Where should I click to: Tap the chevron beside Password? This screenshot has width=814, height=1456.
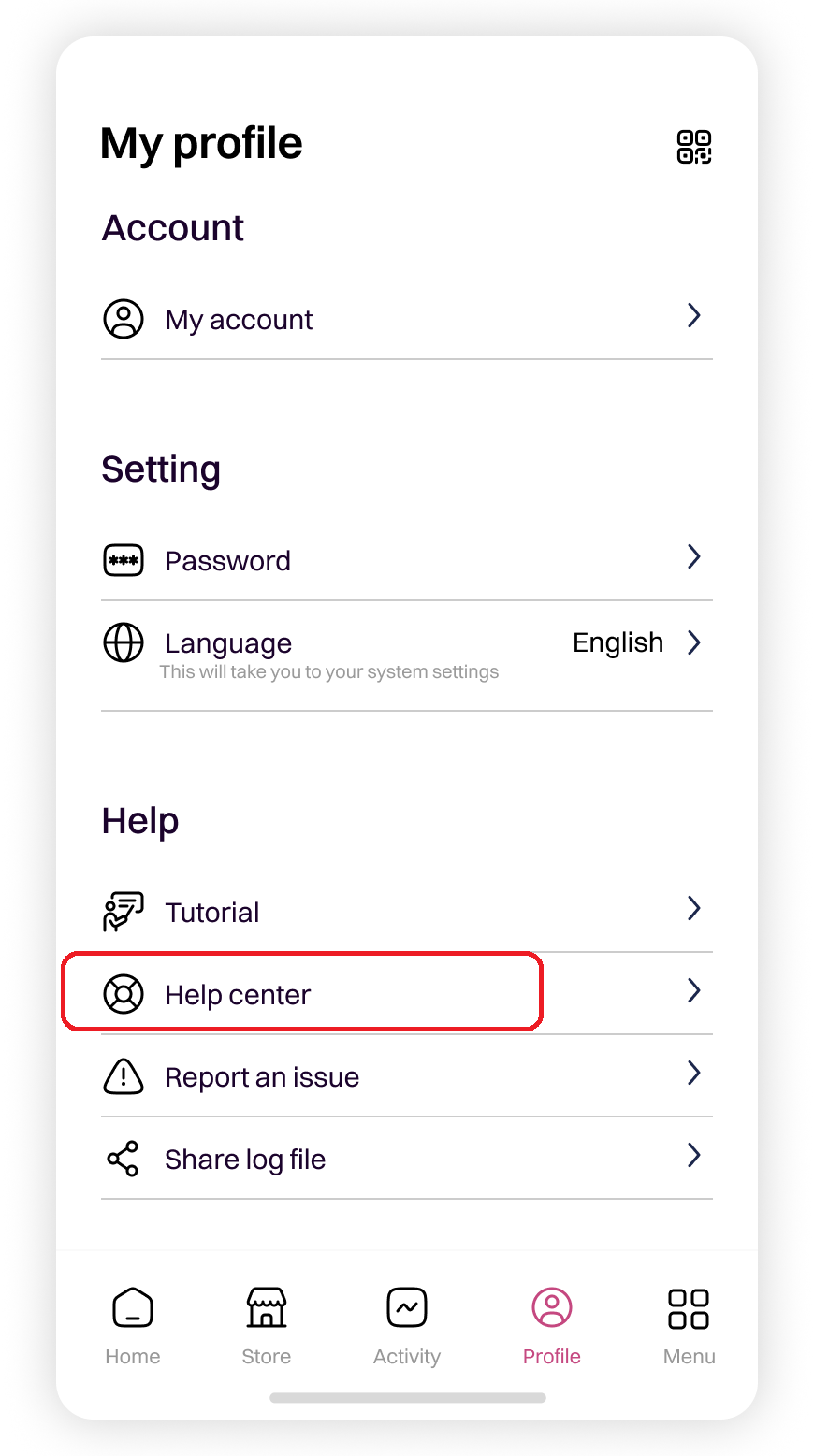click(x=693, y=557)
